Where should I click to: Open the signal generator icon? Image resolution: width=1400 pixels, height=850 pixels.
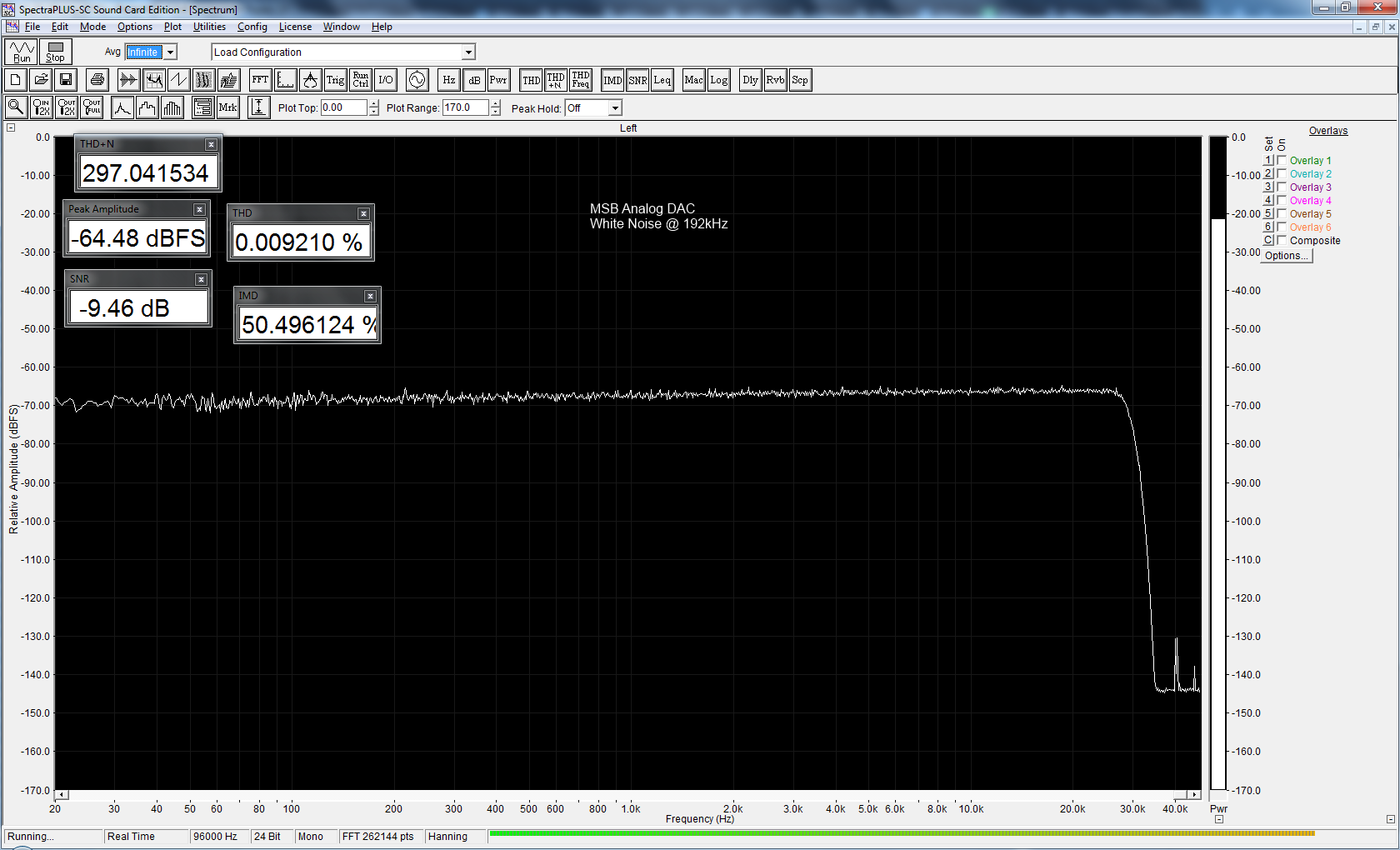pyautogui.click(x=417, y=80)
